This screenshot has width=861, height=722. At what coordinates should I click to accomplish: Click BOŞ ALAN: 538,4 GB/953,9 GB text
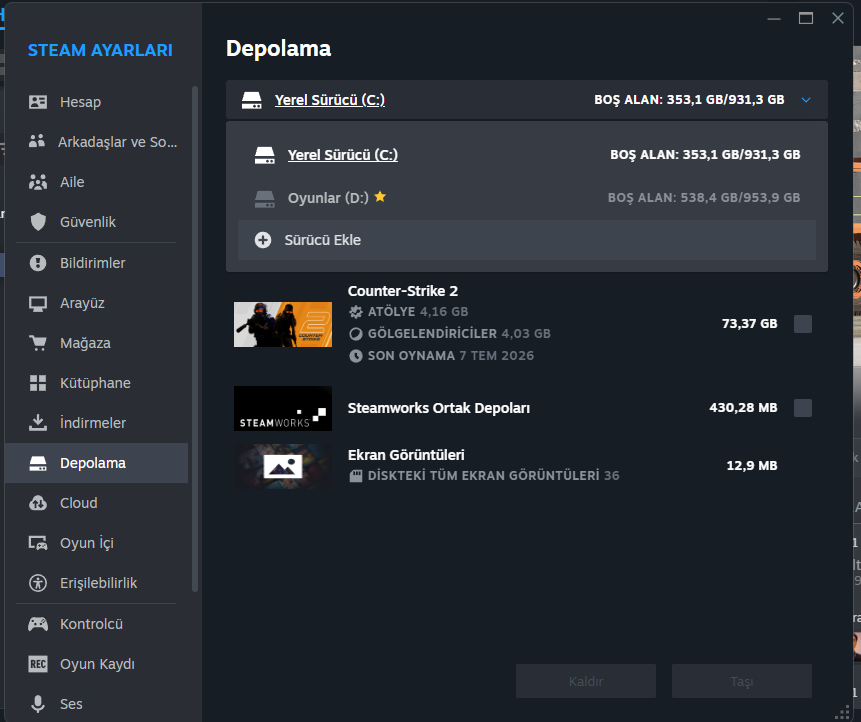704,198
